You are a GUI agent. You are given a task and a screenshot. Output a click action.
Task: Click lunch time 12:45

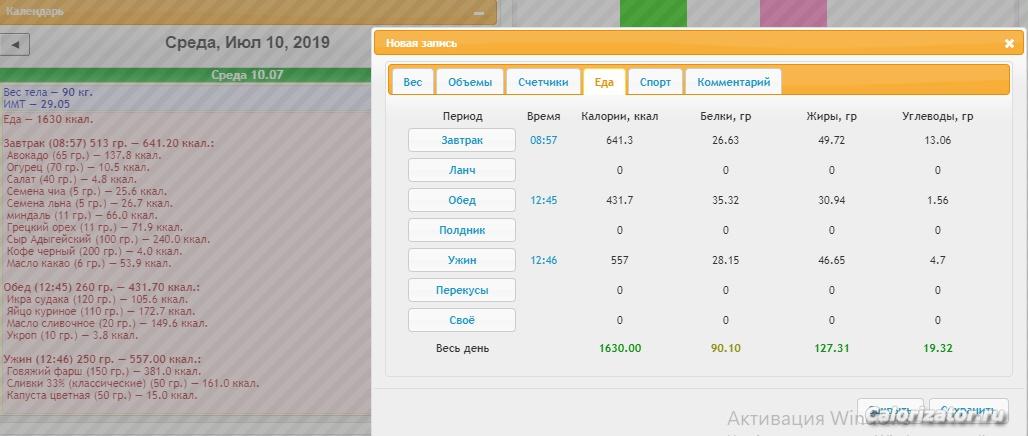[x=544, y=200]
